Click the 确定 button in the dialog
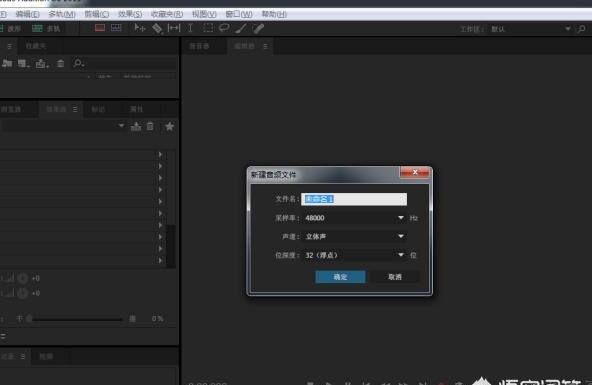The height and width of the screenshot is (385, 592). (340, 277)
